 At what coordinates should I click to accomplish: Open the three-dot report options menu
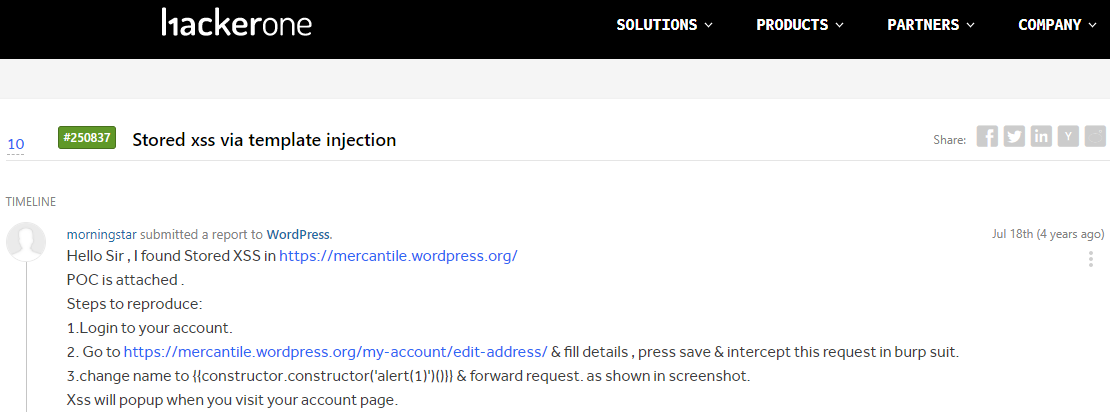pos(1090,260)
